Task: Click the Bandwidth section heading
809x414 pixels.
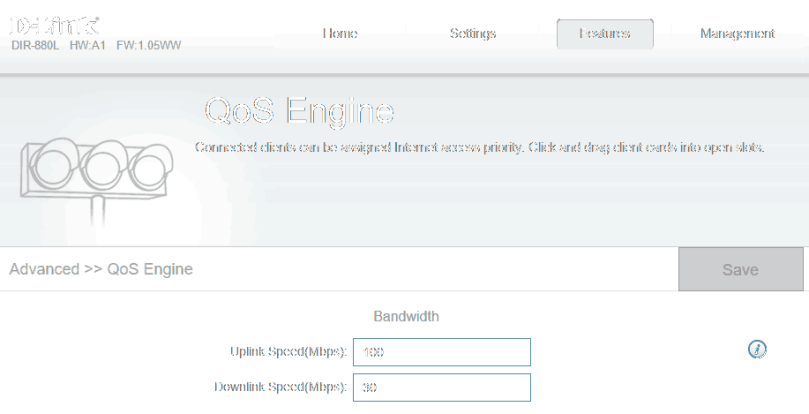Action: [406, 317]
